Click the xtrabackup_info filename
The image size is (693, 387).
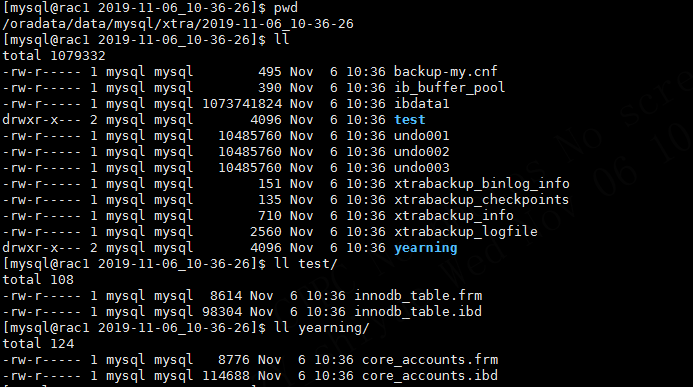(x=454, y=216)
